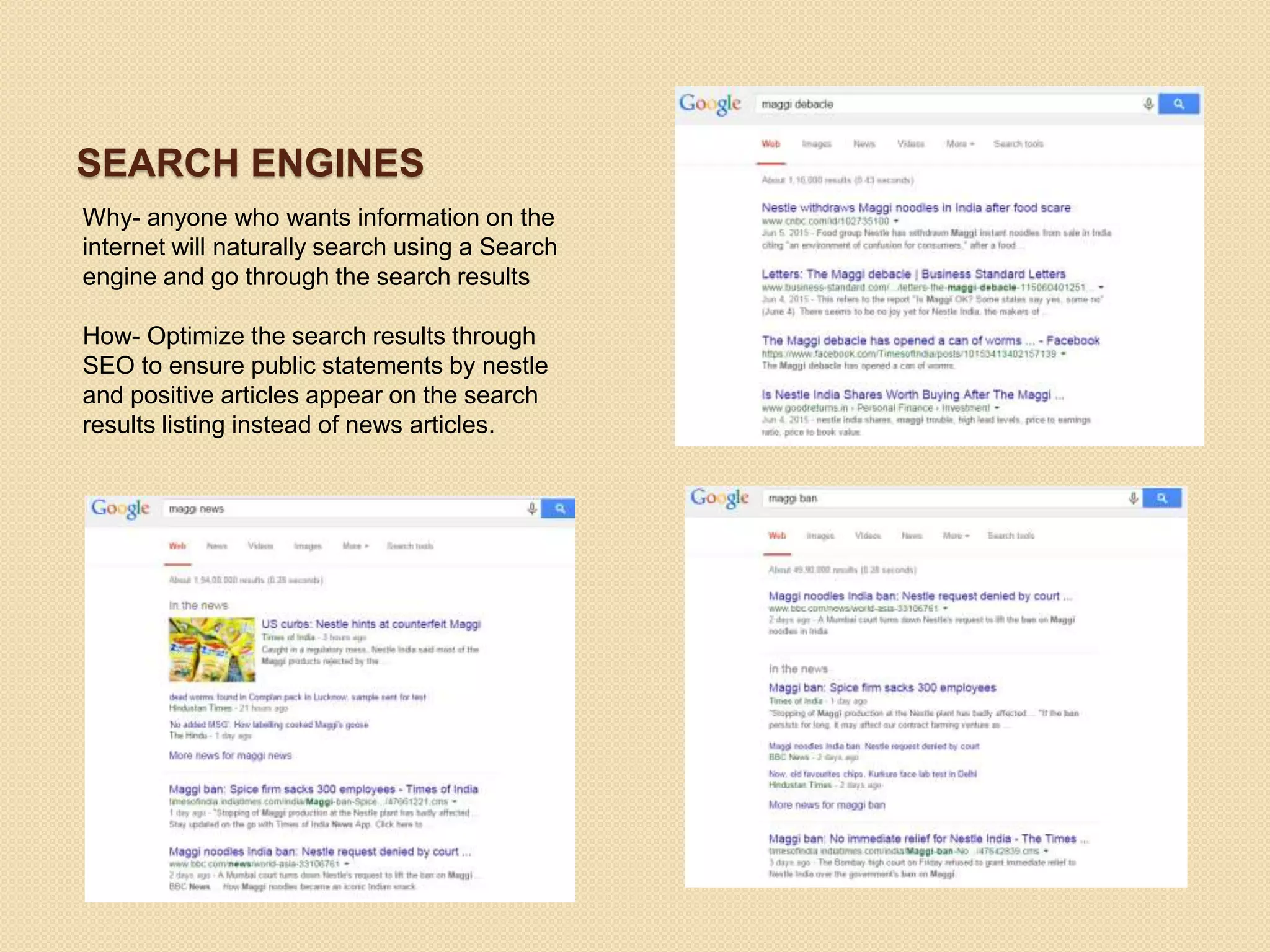This screenshot has height=952, width=1270.
Task: Open More dropdown in maggi debacle results
Action: pos(960,144)
